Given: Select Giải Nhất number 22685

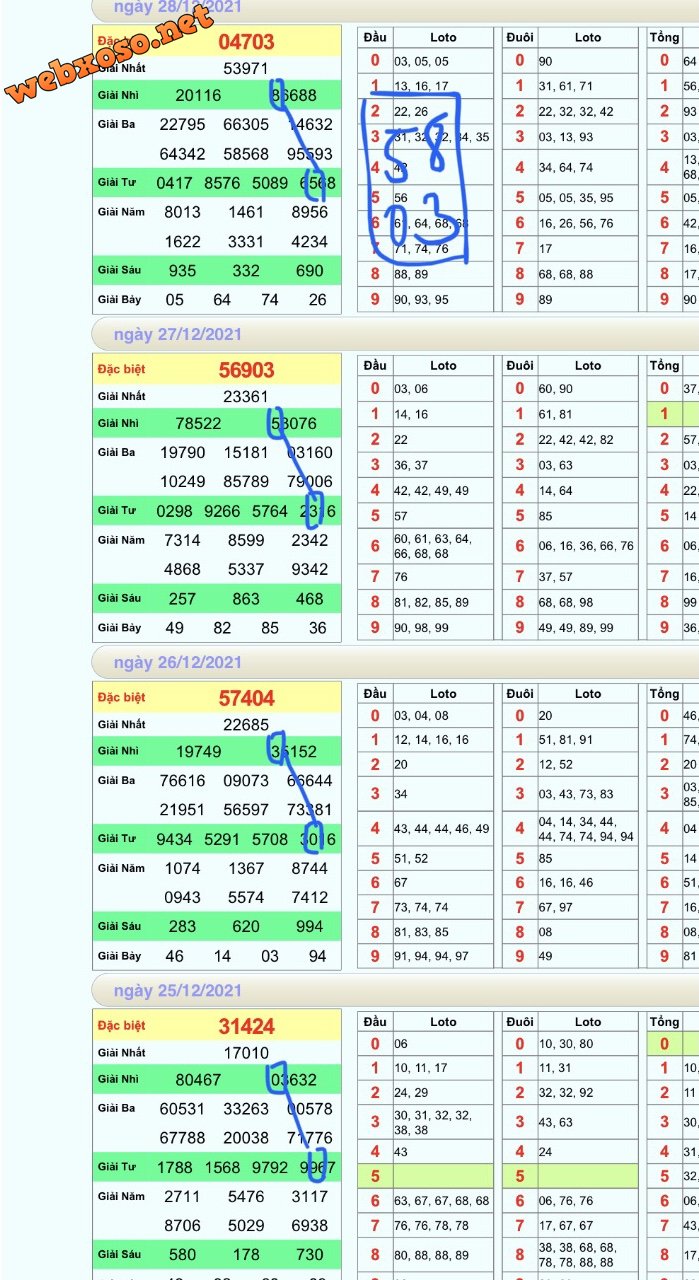Looking at the screenshot, I should pos(246,725).
